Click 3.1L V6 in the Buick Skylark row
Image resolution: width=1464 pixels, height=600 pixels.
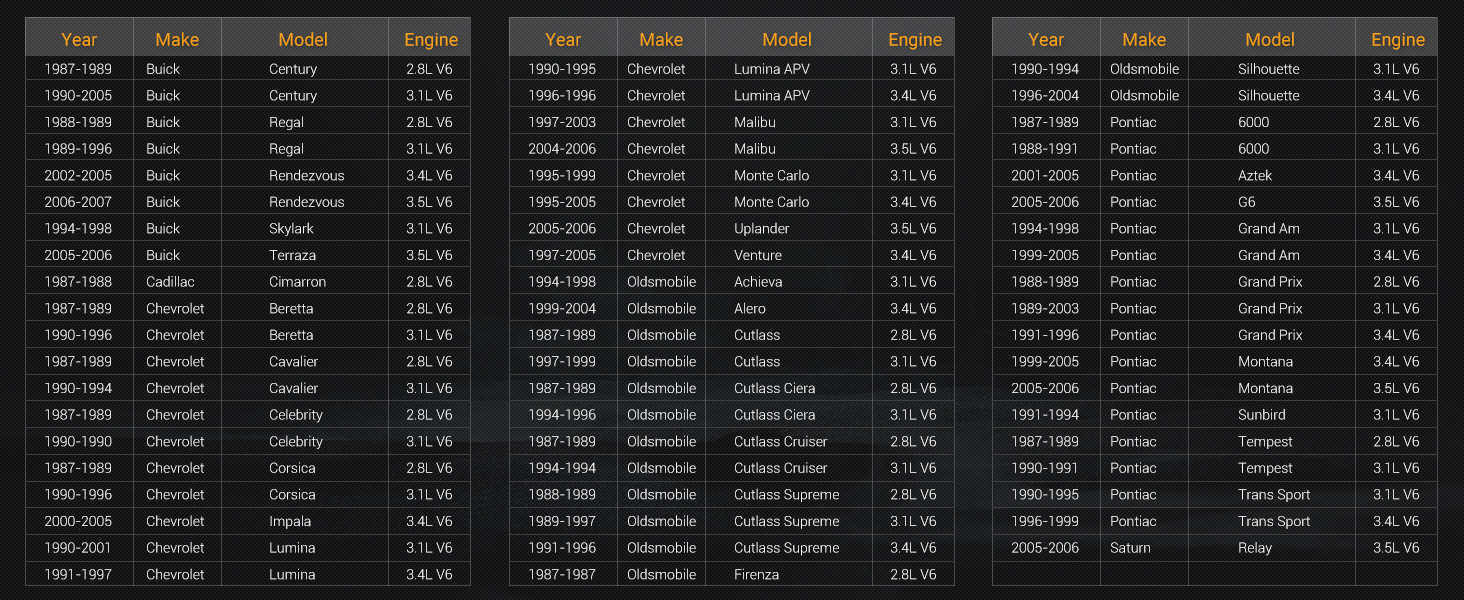pos(430,228)
